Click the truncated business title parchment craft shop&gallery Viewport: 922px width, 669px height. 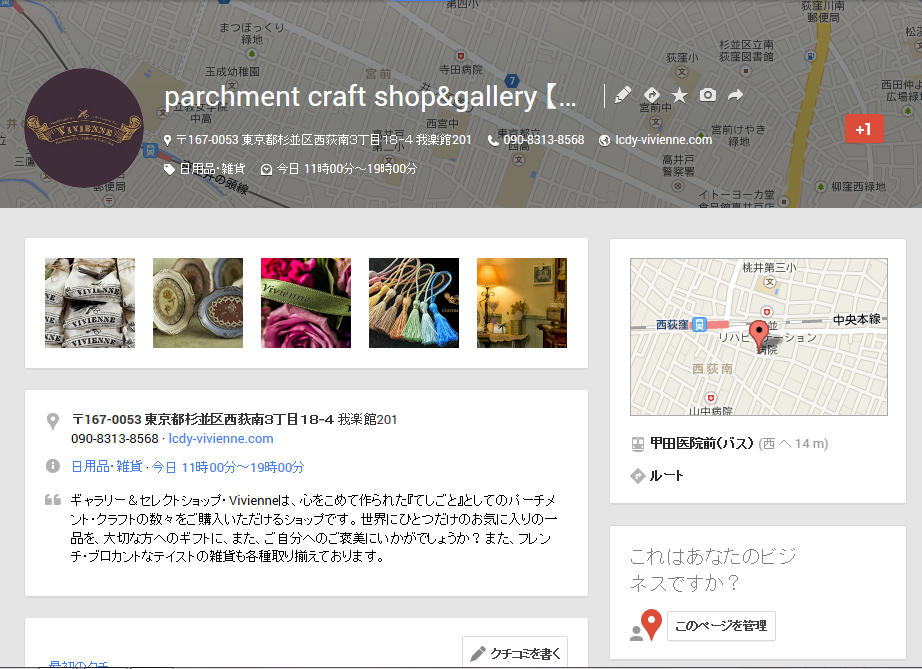point(370,97)
